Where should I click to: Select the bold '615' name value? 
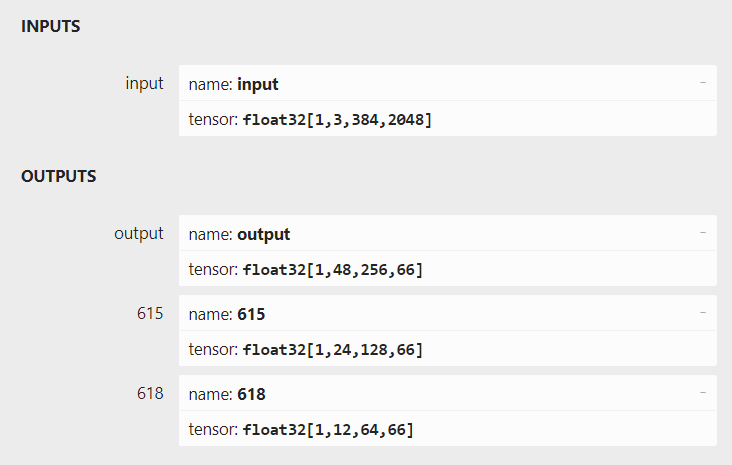click(x=251, y=314)
